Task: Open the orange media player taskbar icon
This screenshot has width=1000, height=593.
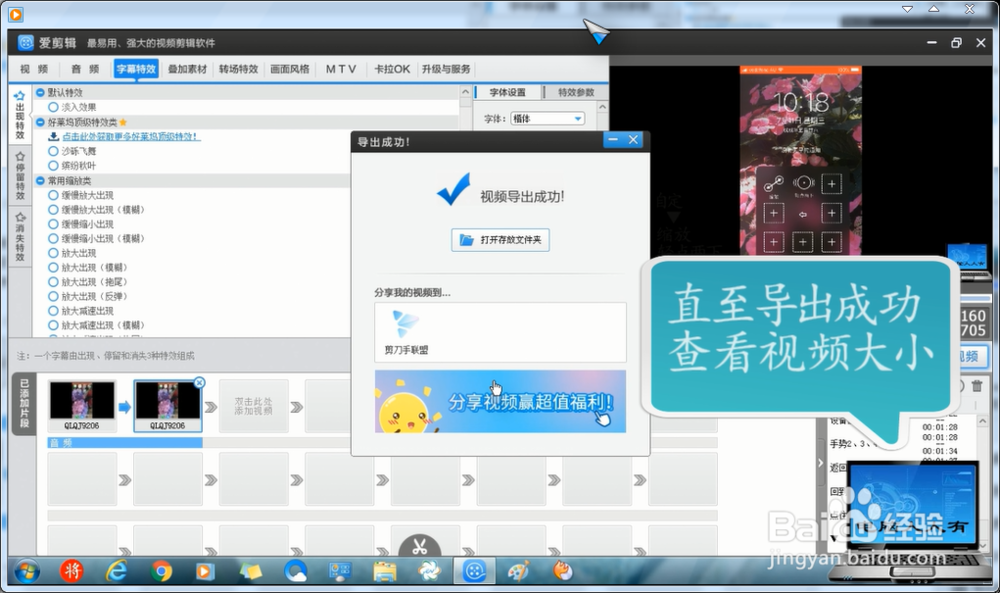Action: tap(205, 571)
